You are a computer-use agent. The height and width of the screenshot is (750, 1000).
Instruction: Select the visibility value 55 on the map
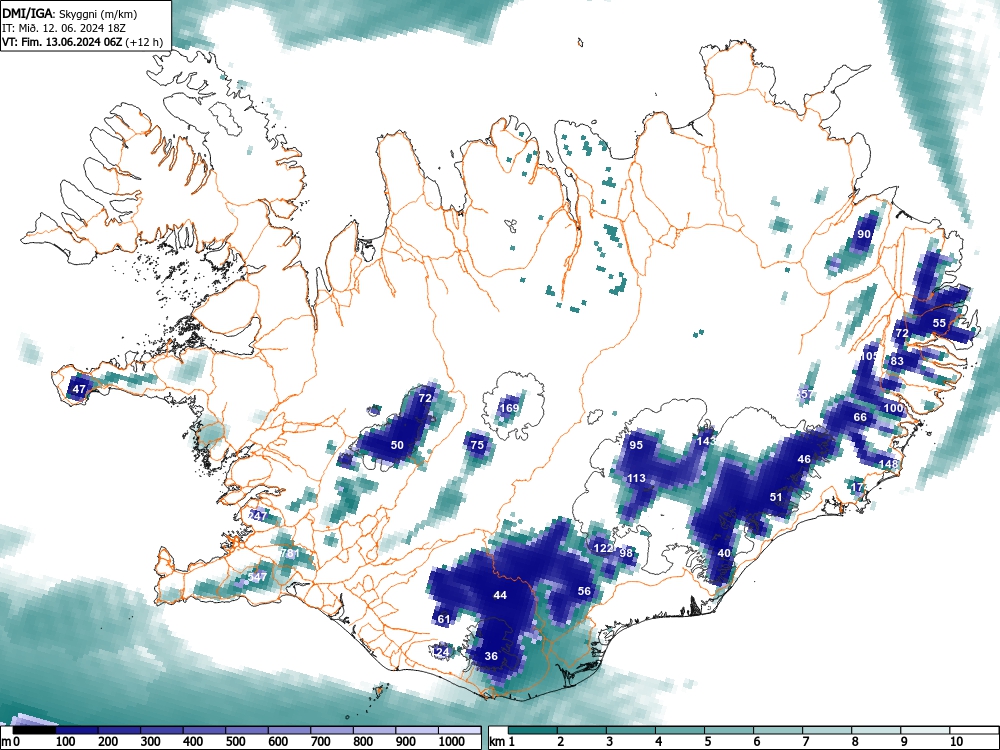coord(939,323)
